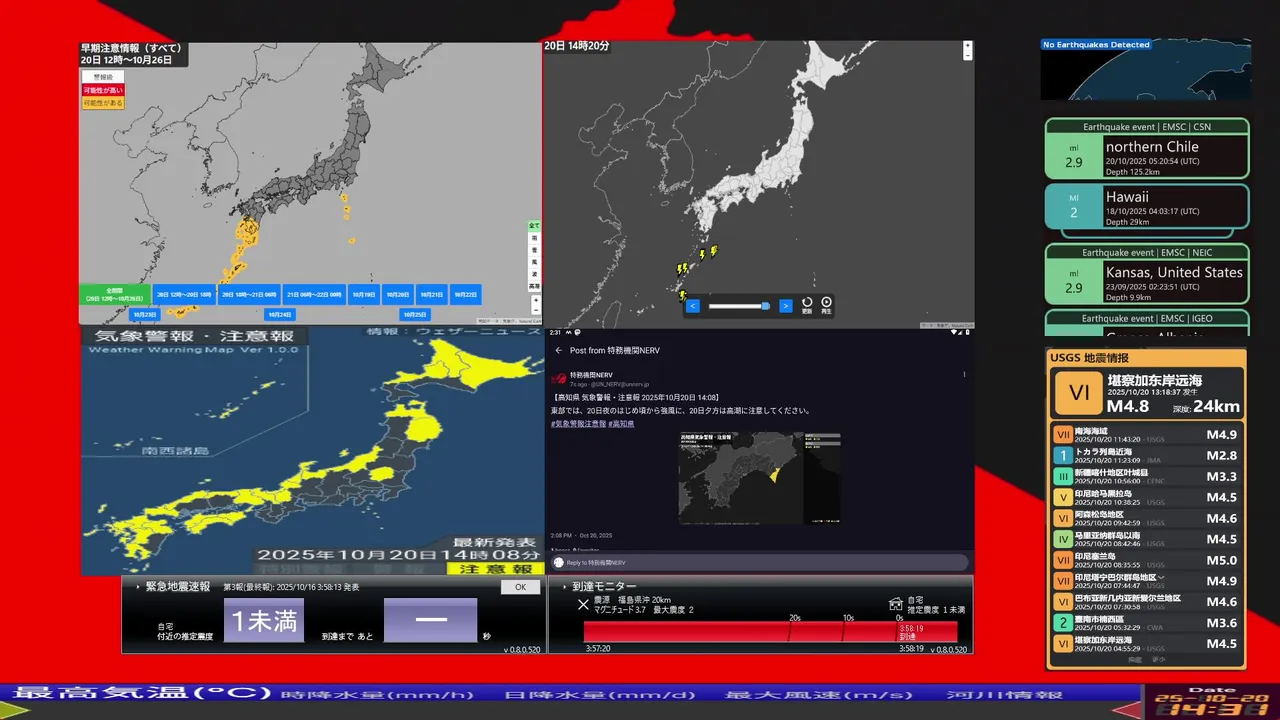The image size is (1280, 720).
Task: Click the intensity 1 badge for トカラ列島近海
Action: 1062,455
